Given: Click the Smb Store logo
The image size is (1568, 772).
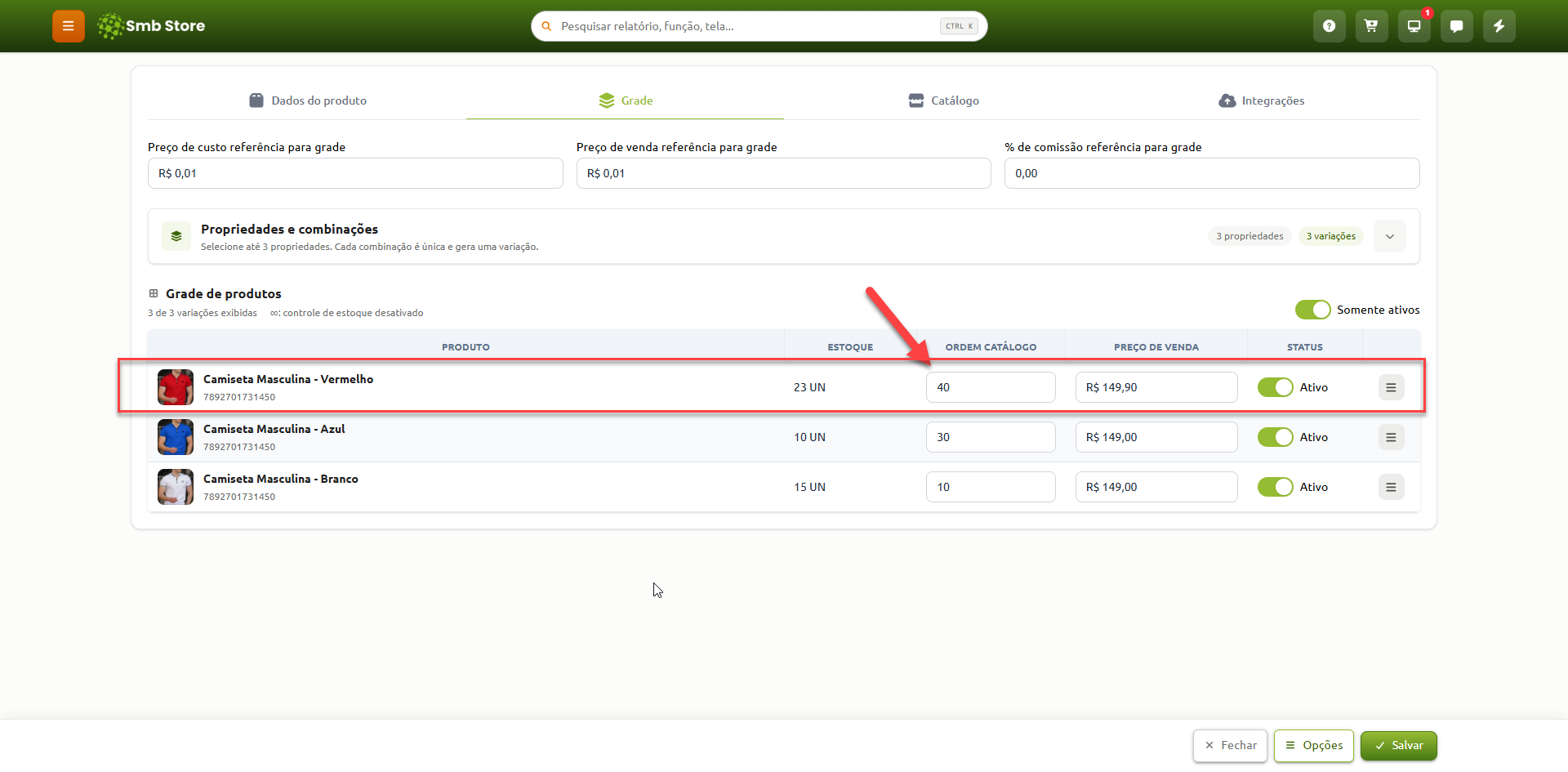Looking at the screenshot, I should click(151, 26).
